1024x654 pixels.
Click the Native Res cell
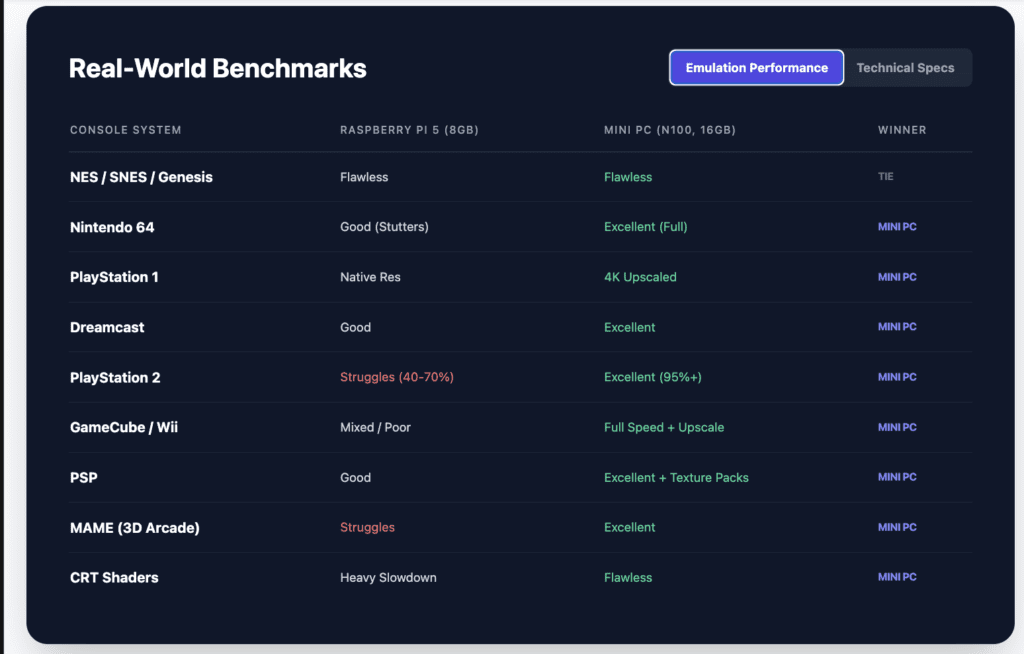coord(370,277)
